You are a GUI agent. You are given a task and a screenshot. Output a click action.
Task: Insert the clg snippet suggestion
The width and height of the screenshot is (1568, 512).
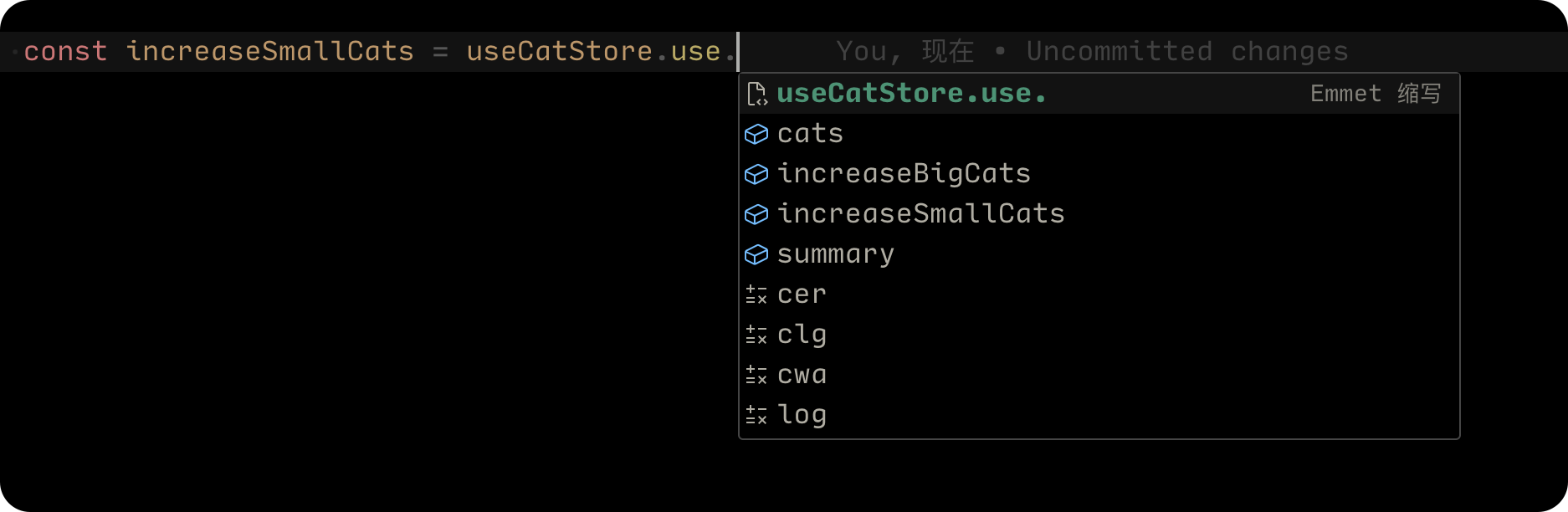[x=802, y=335]
